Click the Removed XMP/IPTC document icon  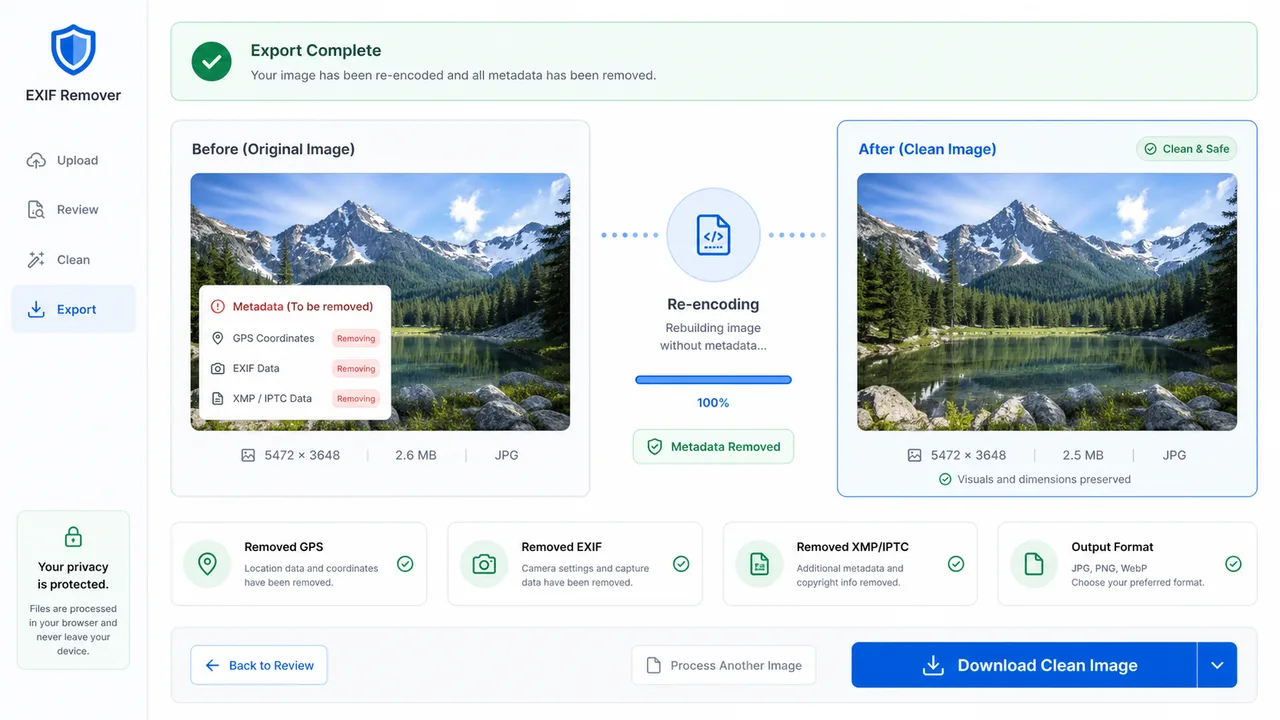(x=759, y=564)
